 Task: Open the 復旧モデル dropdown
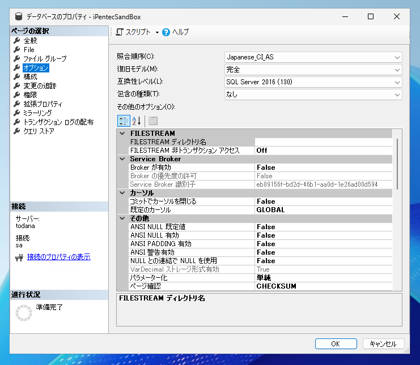[313, 70]
